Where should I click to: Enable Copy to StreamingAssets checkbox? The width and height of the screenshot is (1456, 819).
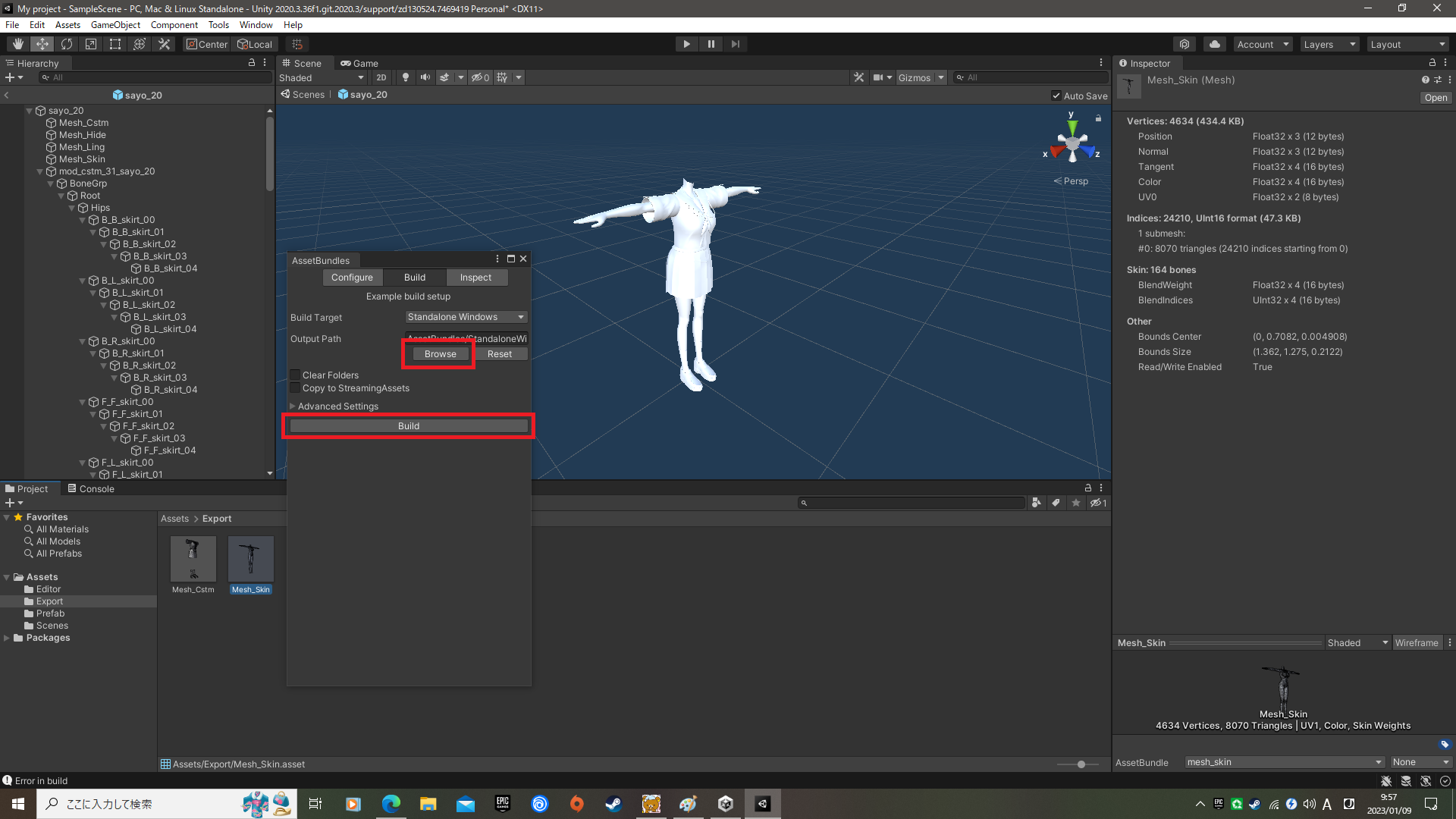pos(296,388)
